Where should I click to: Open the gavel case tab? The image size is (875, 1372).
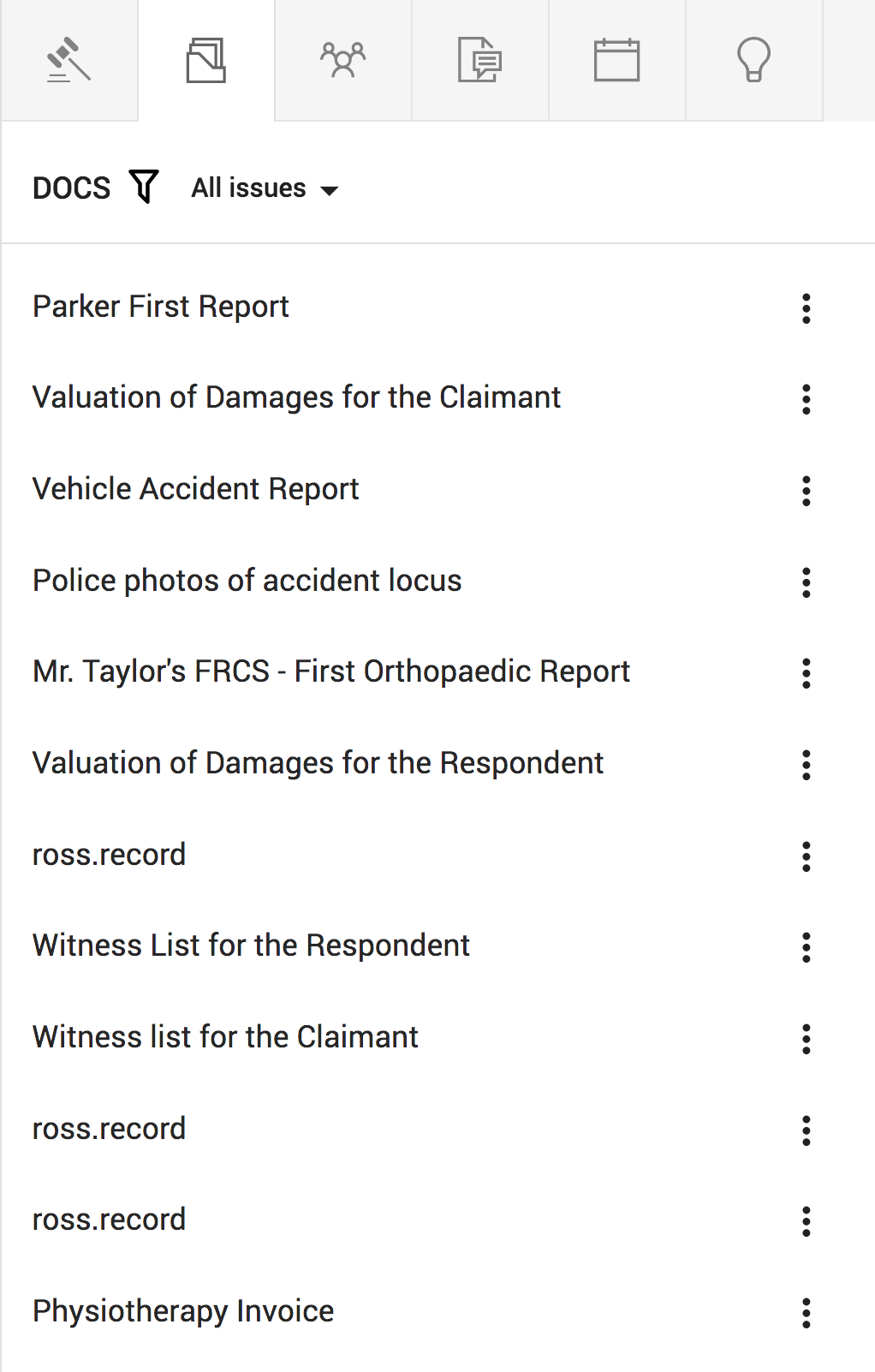68,61
